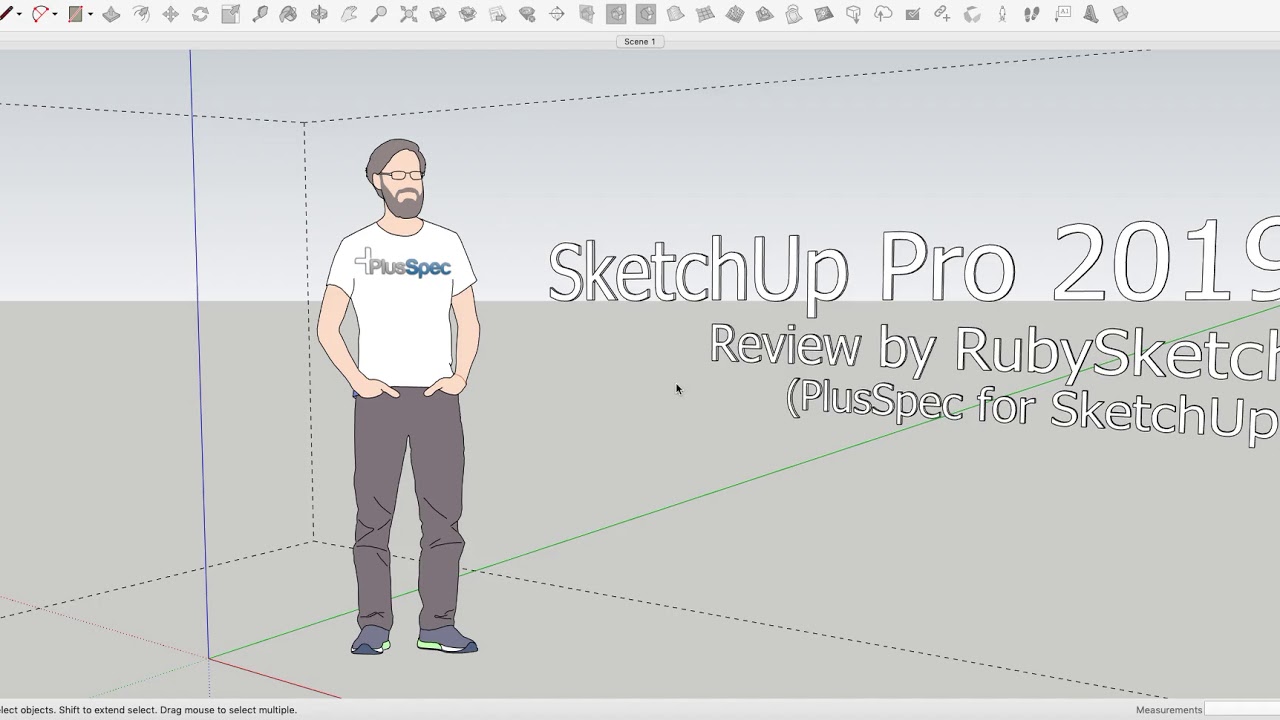
Task: Activate the Sandbox Smoove tool
Action: tap(735, 14)
